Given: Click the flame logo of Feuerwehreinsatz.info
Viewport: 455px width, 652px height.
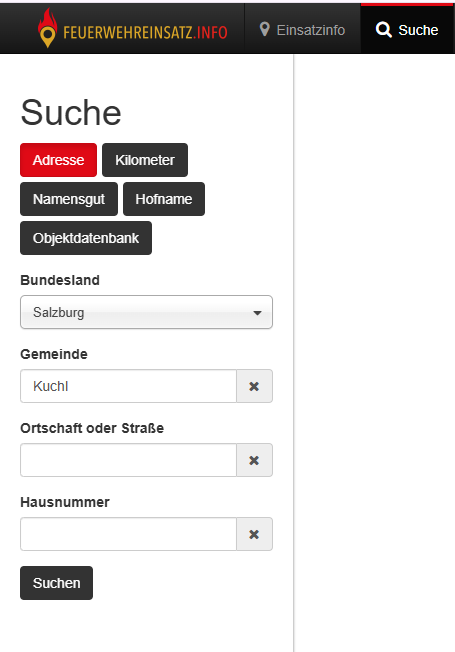Looking at the screenshot, I should (x=47, y=28).
